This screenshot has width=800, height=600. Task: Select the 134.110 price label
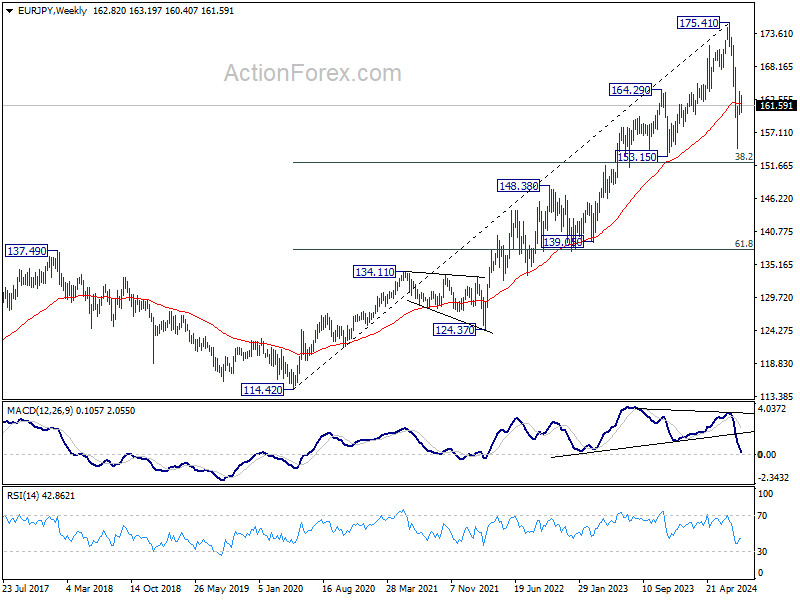tap(374, 272)
